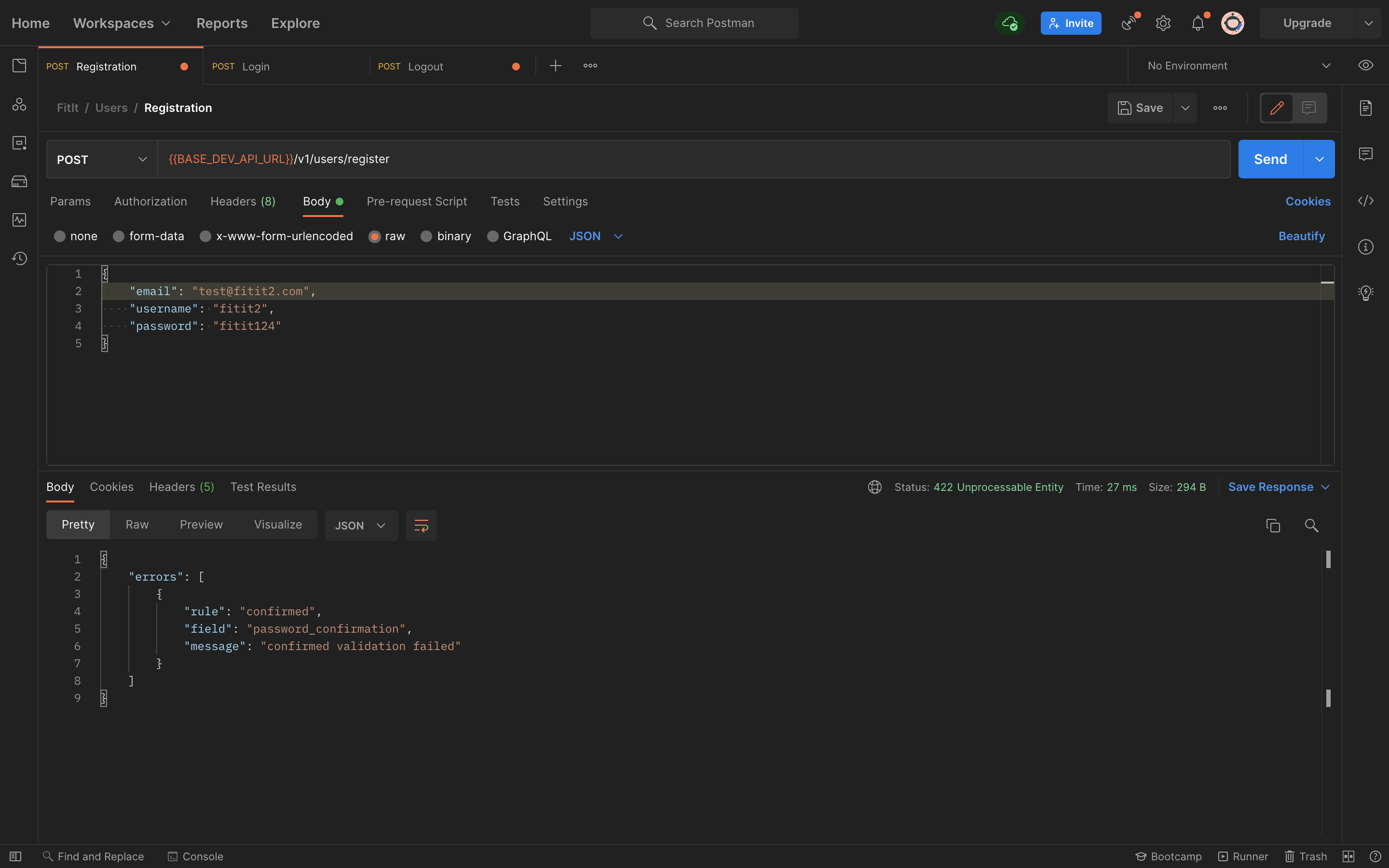Switch to the Raw response view
Image resolution: width=1389 pixels, height=868 pixels.
point(136,524)
